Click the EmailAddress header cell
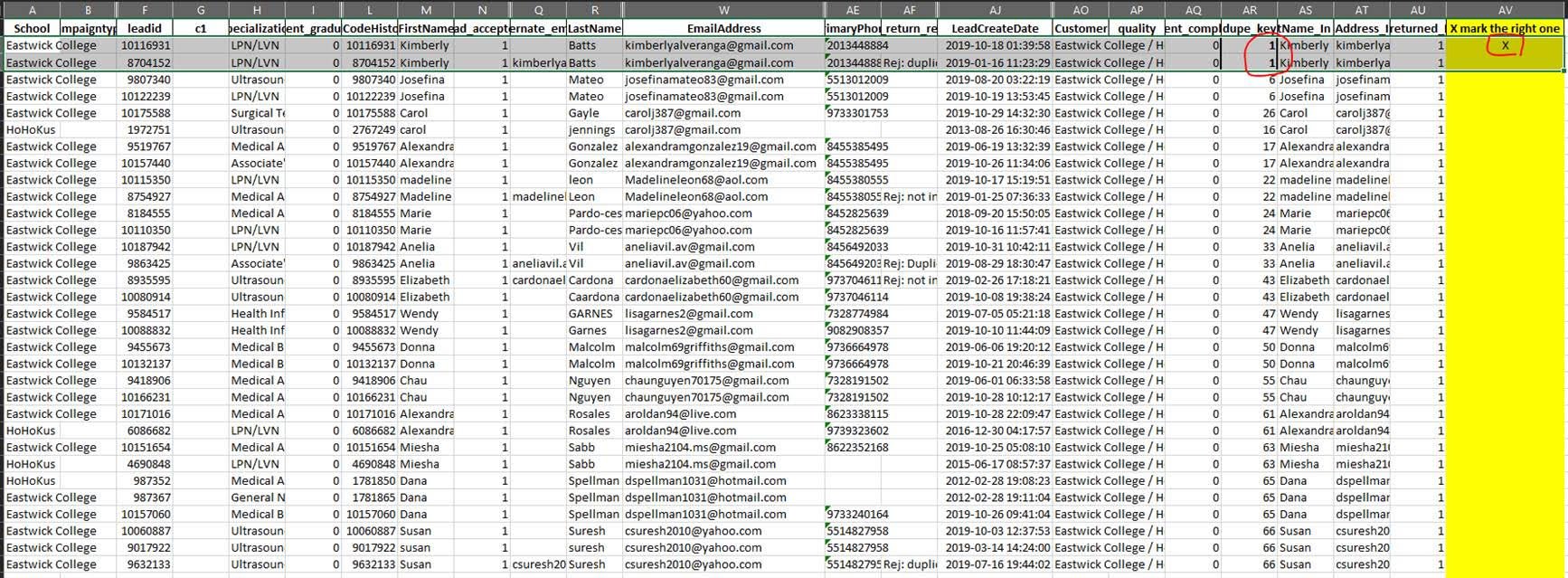This screenshot has width=1568, height=578. tap(723, 28)
